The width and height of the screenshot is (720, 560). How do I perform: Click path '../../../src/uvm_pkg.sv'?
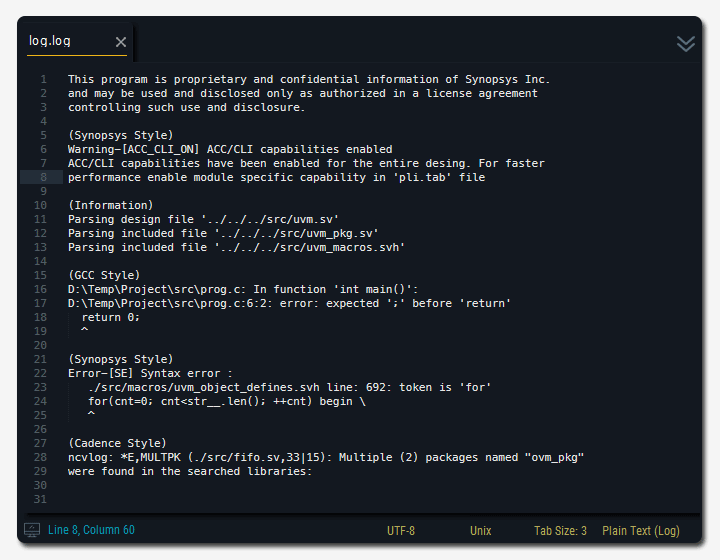pos(296,234)
